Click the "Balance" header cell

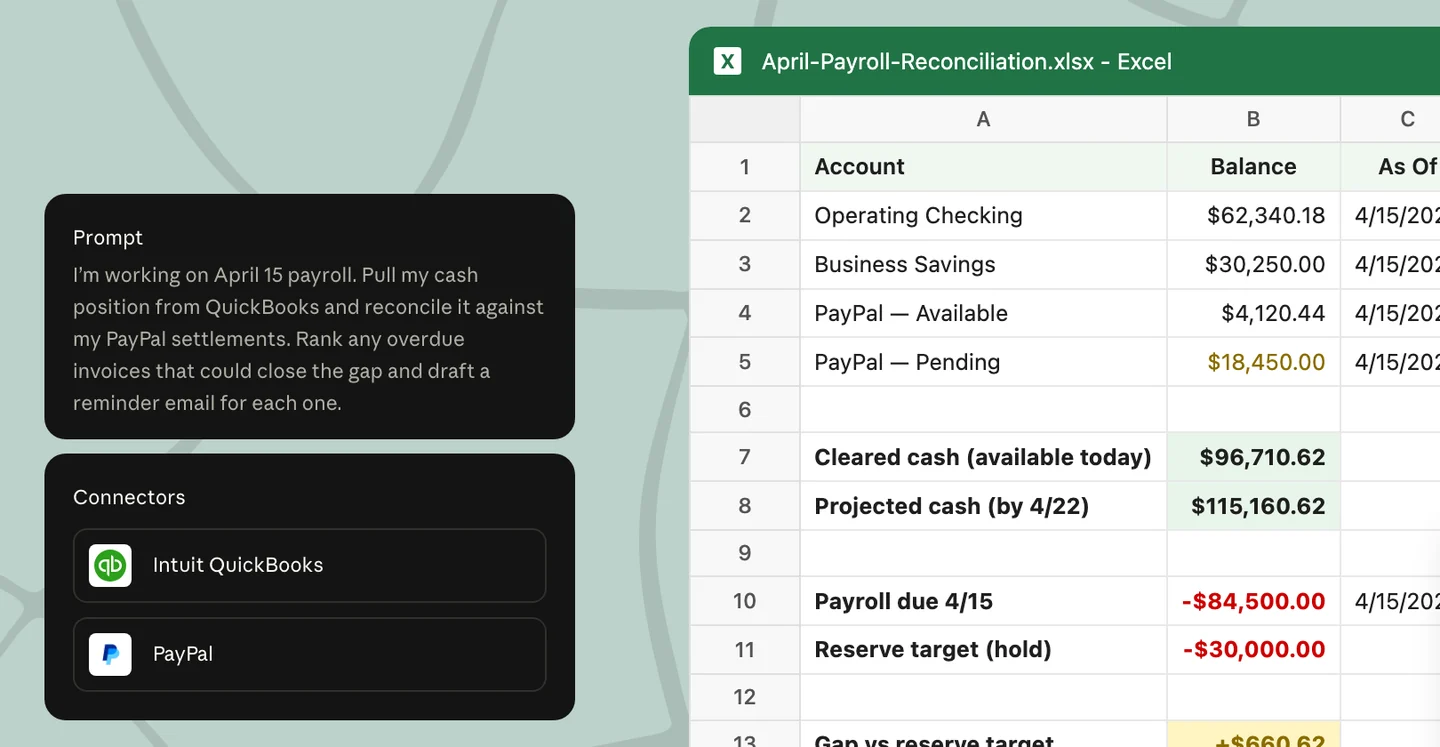(x=1253, y=167)
